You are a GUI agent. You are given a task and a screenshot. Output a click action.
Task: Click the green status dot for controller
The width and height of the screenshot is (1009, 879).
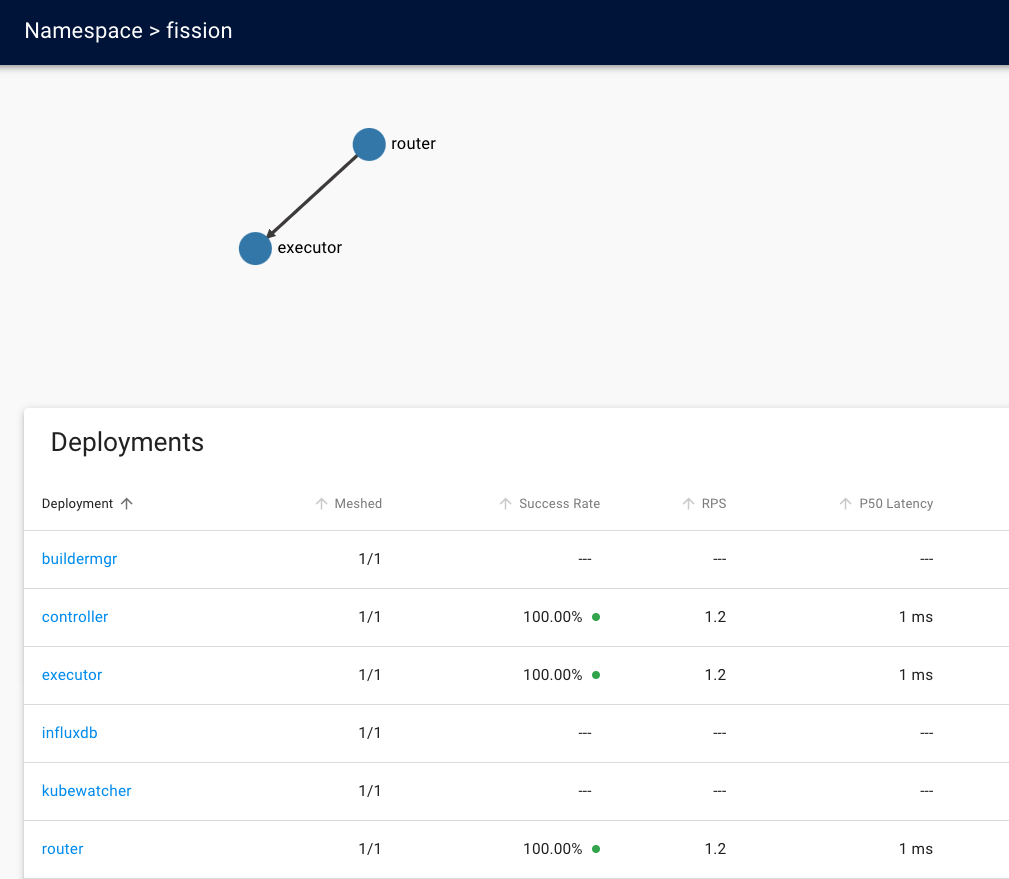coord(596,617)
